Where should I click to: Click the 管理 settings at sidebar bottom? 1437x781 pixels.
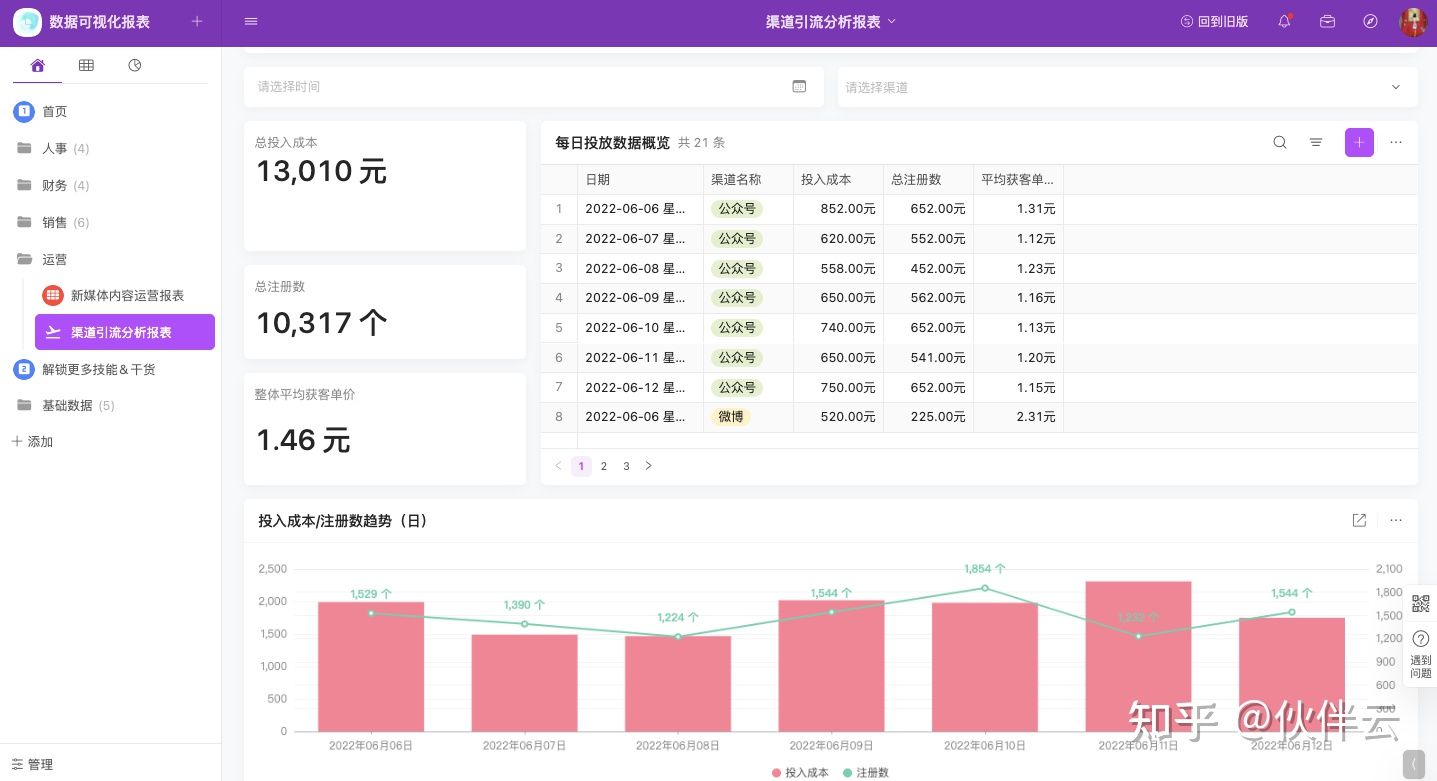(x=32, y=764)
